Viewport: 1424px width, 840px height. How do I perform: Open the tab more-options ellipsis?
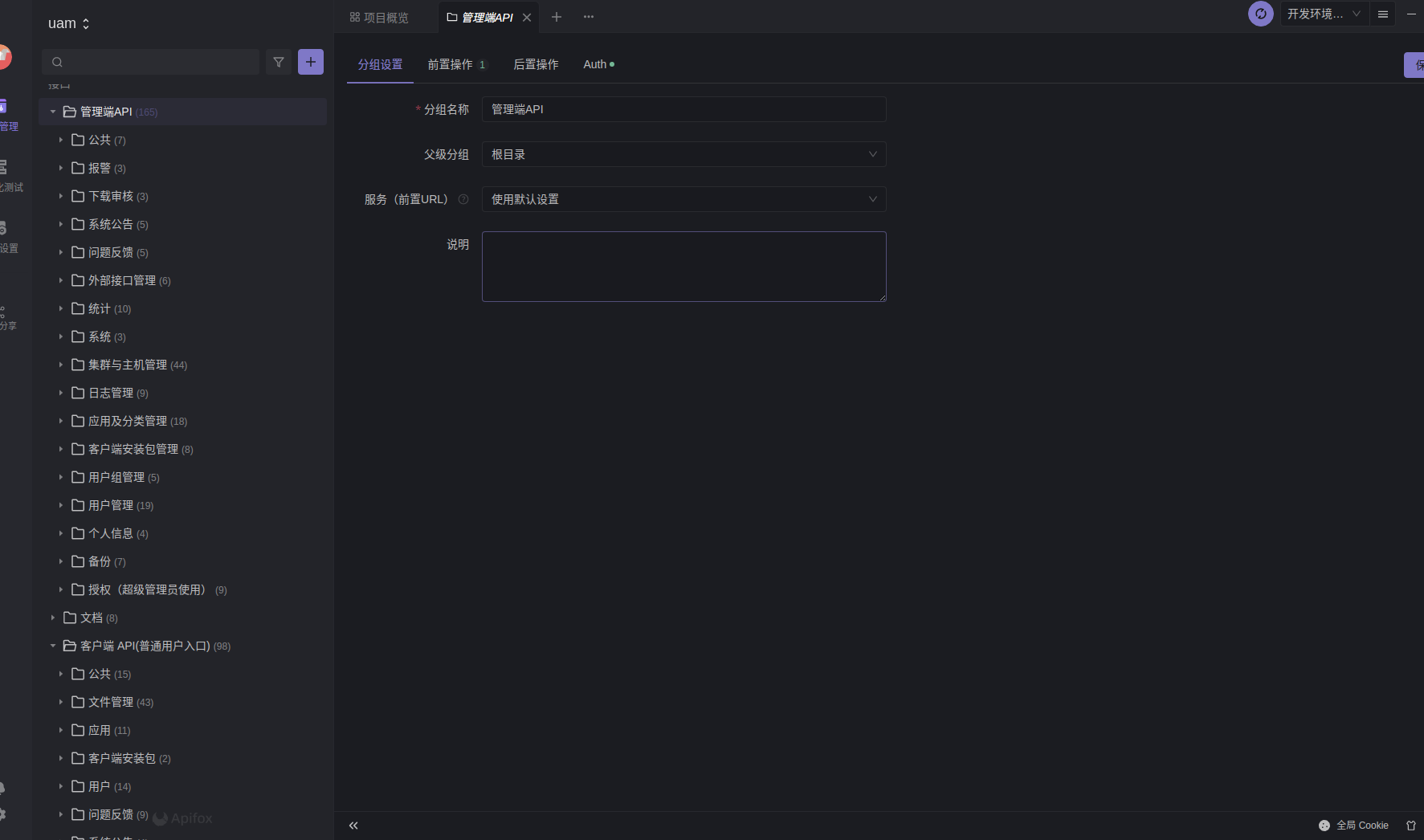[589, 17]
